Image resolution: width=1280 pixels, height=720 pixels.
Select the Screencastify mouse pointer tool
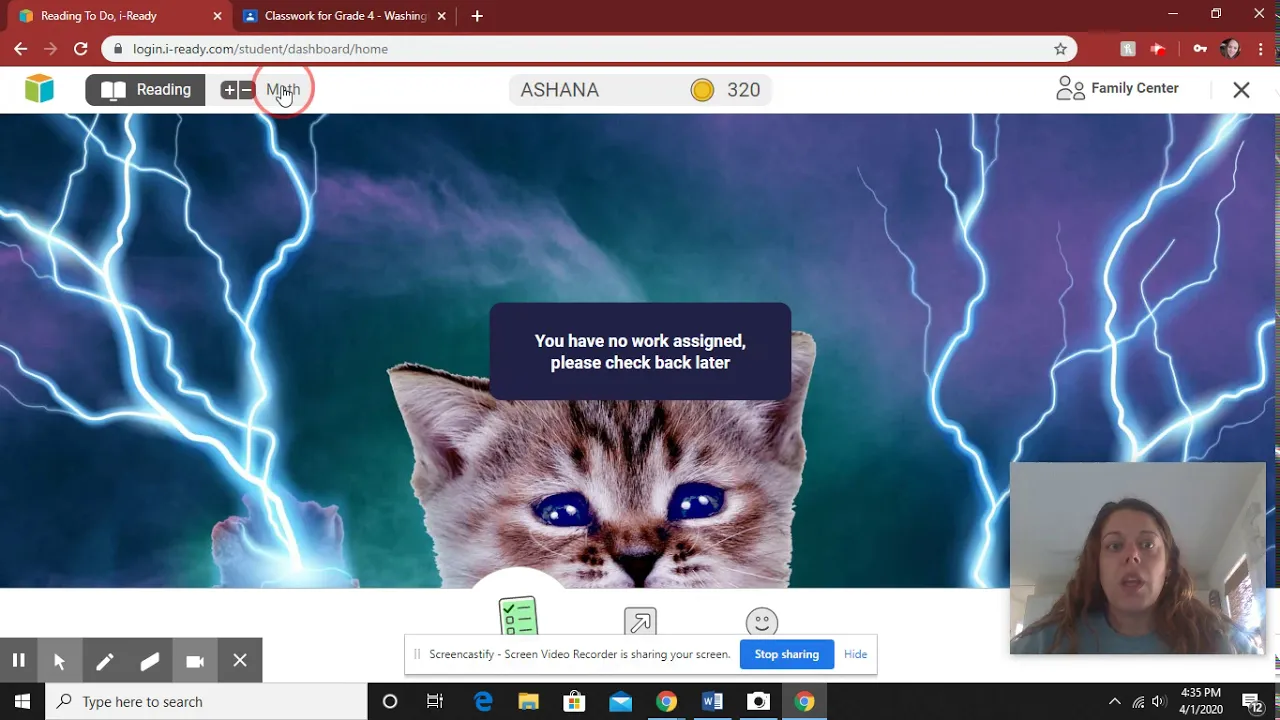[59, 660]
